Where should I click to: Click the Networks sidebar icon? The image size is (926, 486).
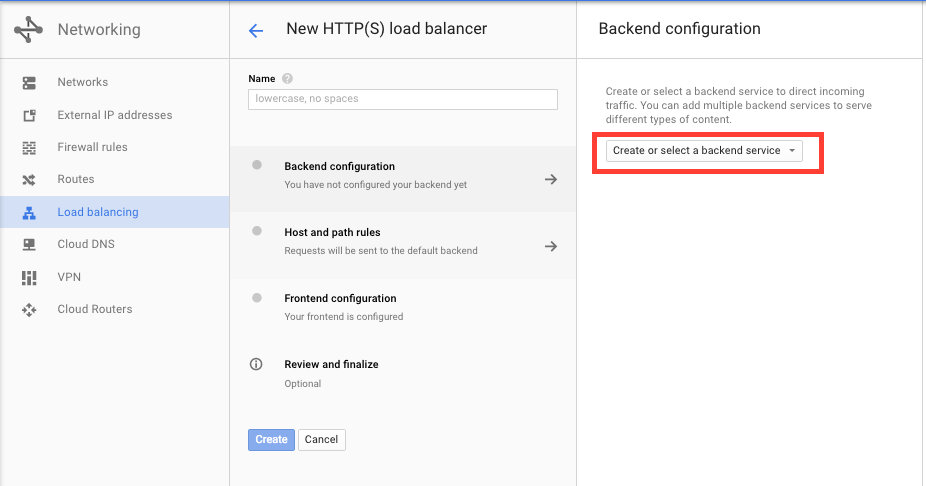pyautogui.click(x=29, y=82)
